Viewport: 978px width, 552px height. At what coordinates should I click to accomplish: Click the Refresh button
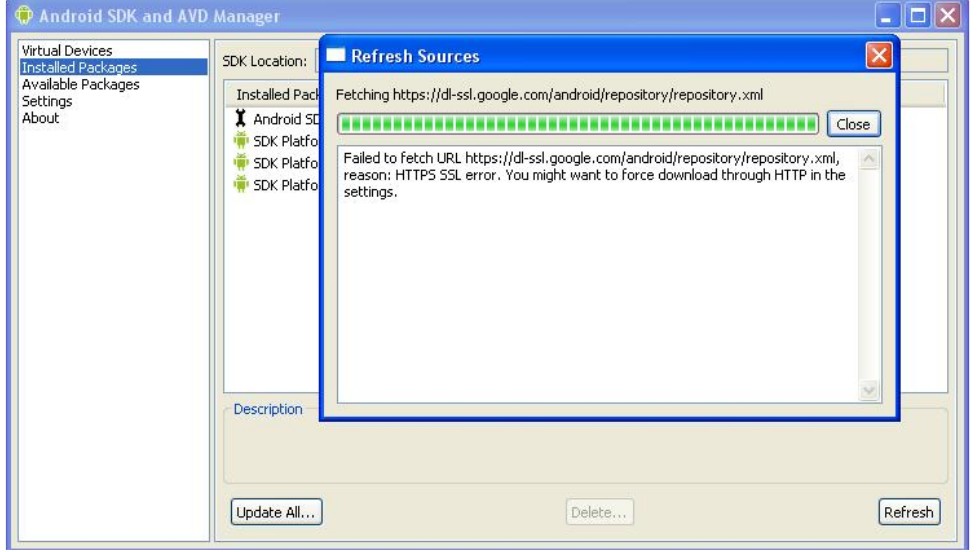pyautogui.click(x=909, y=512)
